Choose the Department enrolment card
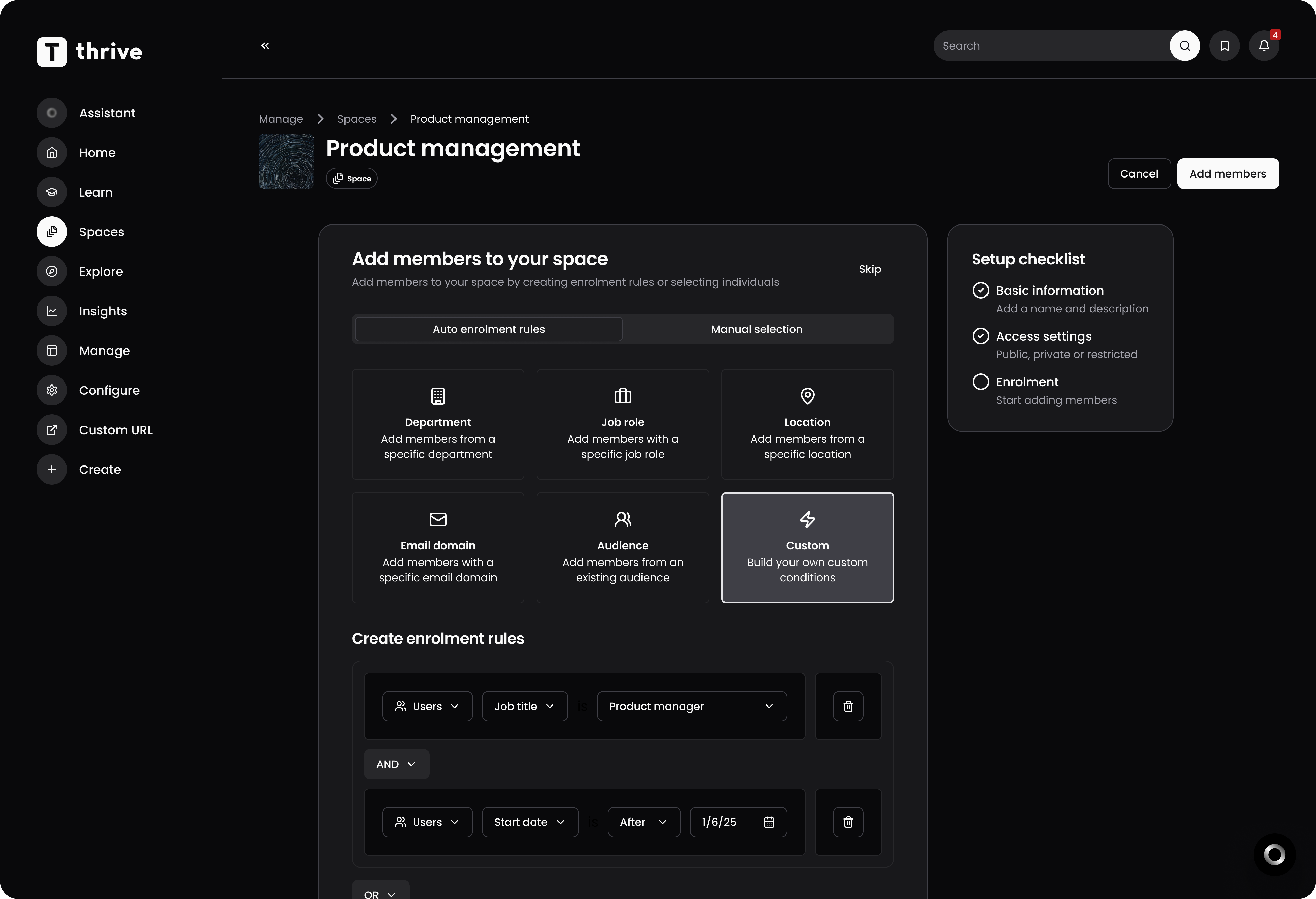The height and width of the screenshot is (899, 1316). [x=438, y=424]
